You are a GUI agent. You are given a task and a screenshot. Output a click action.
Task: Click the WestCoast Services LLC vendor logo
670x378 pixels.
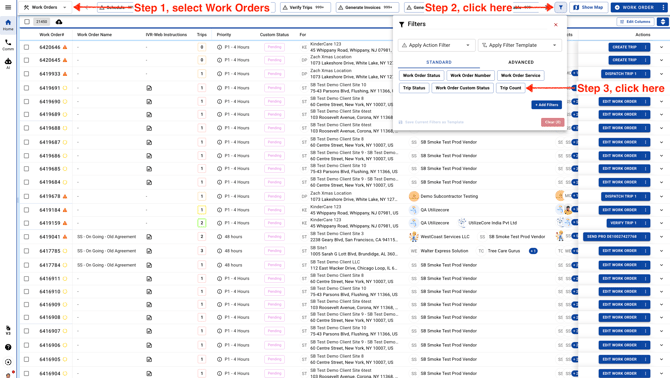414,236
